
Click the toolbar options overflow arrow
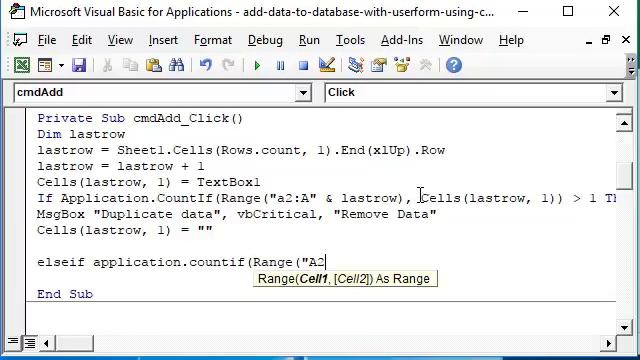pos(631,66)
